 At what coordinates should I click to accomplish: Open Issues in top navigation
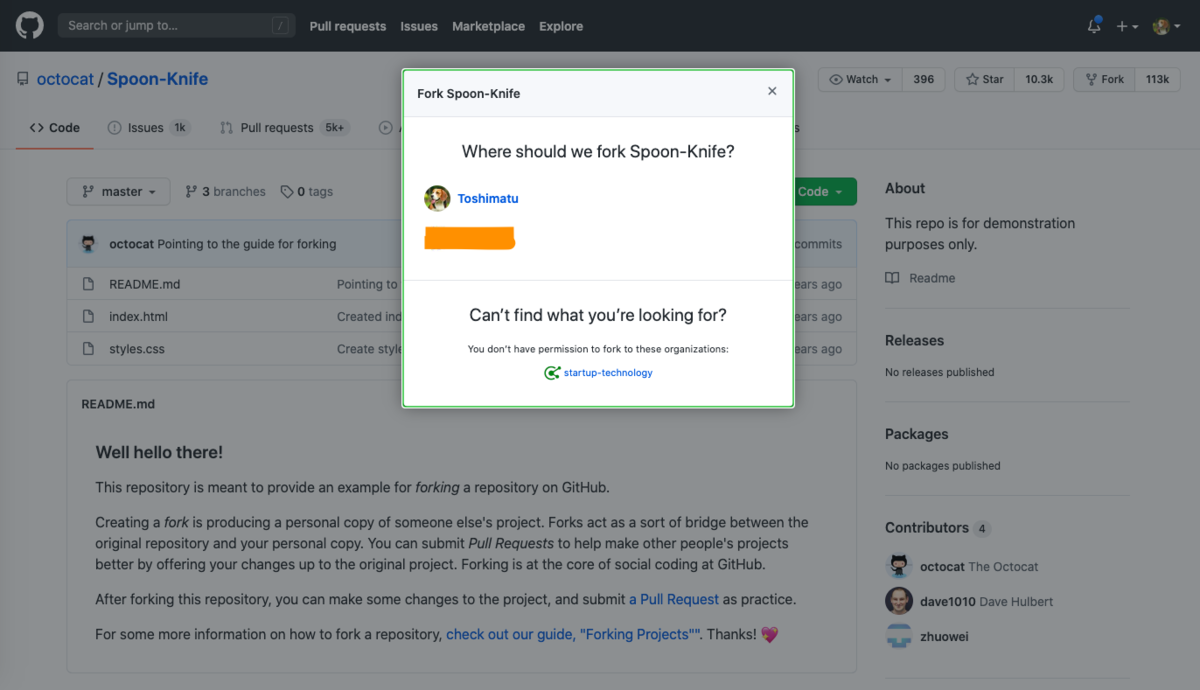pyautogui.click(x=419, y=26)
